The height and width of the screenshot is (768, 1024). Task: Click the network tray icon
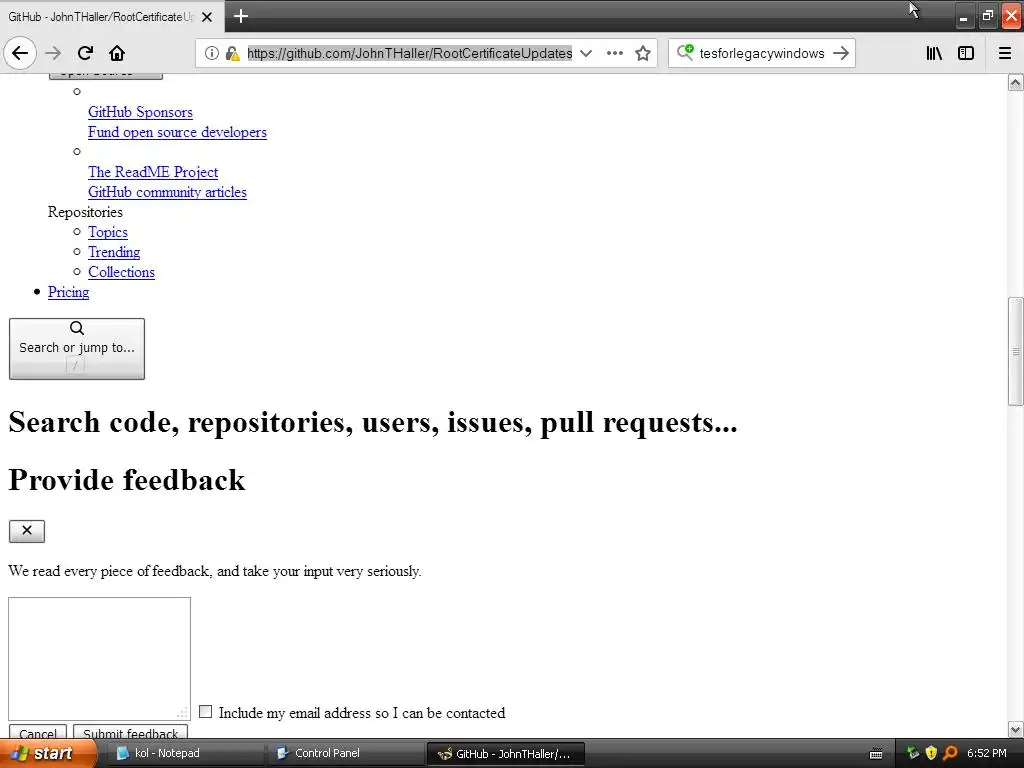(913, 753)
